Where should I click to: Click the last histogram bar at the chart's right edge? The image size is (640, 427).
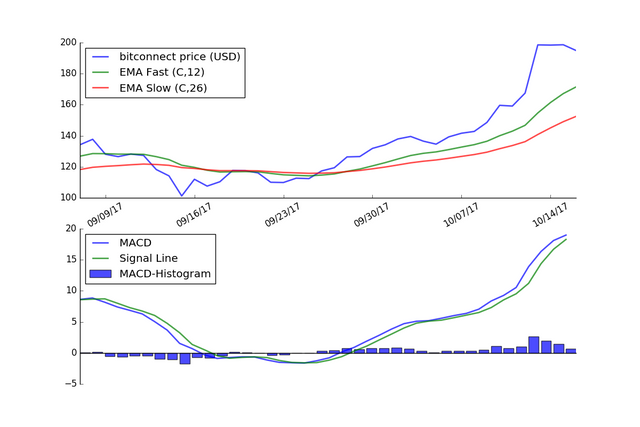[x=571, y=351]
